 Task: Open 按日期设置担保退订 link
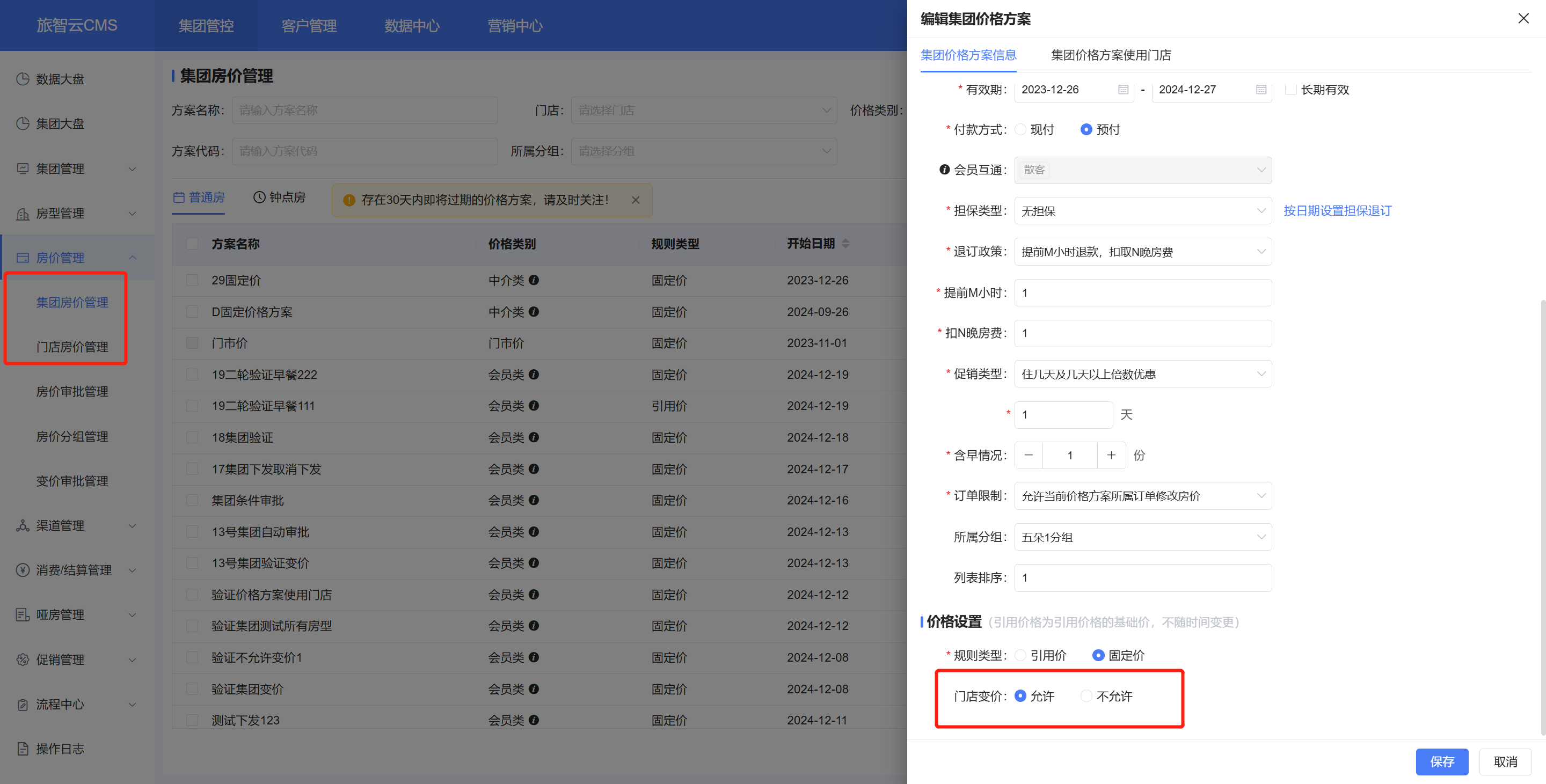tap(1337, 210)
